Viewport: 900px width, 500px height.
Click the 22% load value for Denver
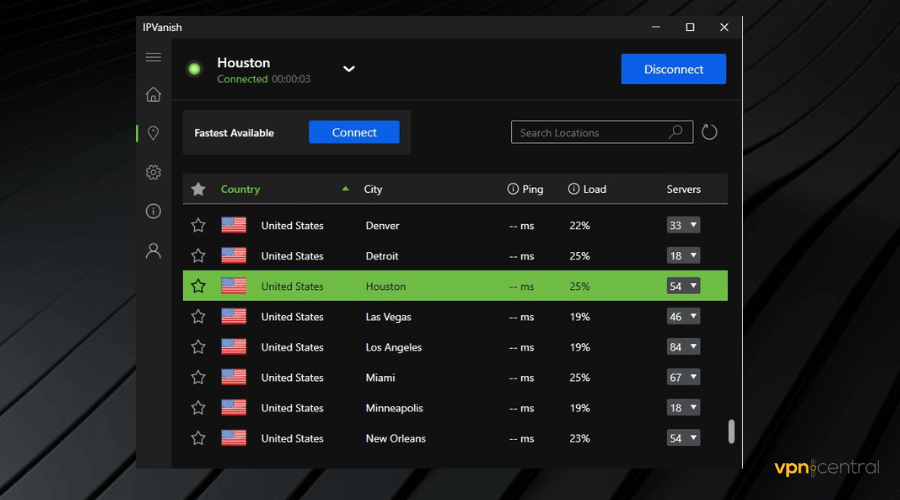[580, 225]
